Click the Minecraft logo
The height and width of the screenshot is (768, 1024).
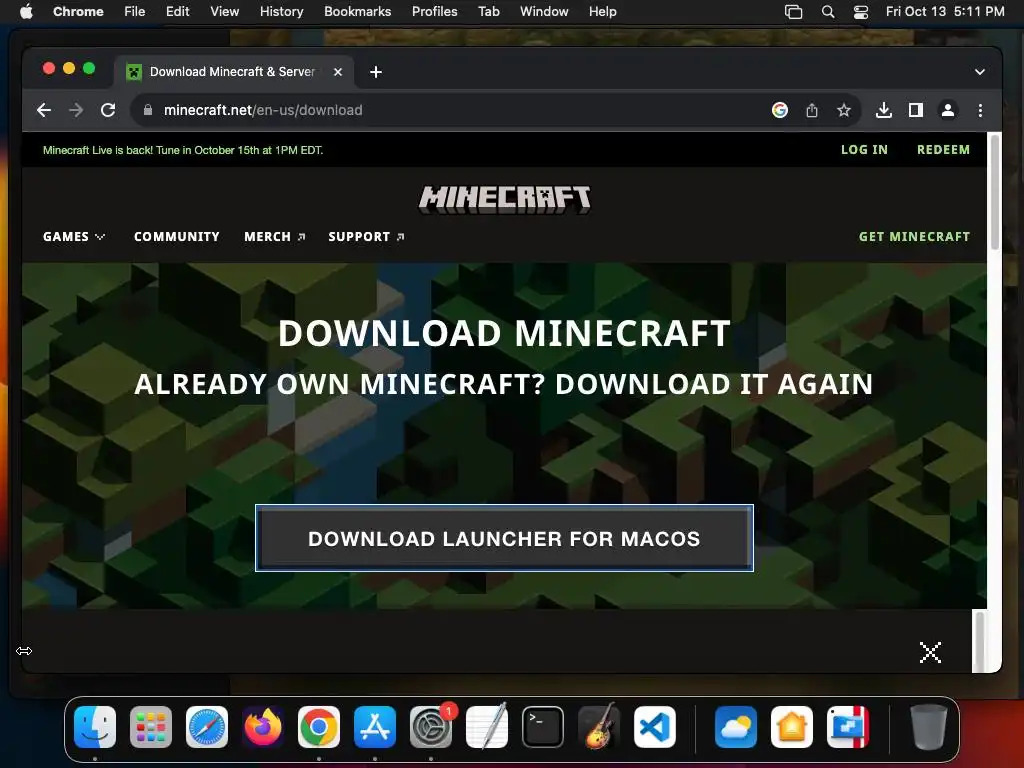point(504,199)
